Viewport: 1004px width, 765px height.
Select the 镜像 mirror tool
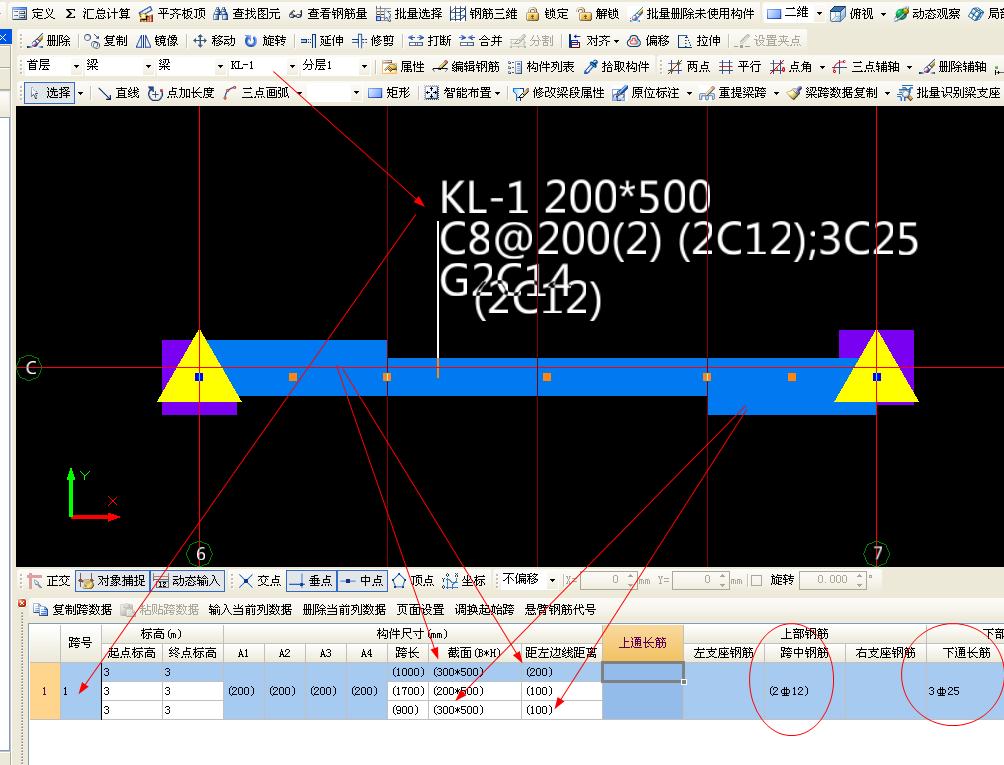[157, 41]
